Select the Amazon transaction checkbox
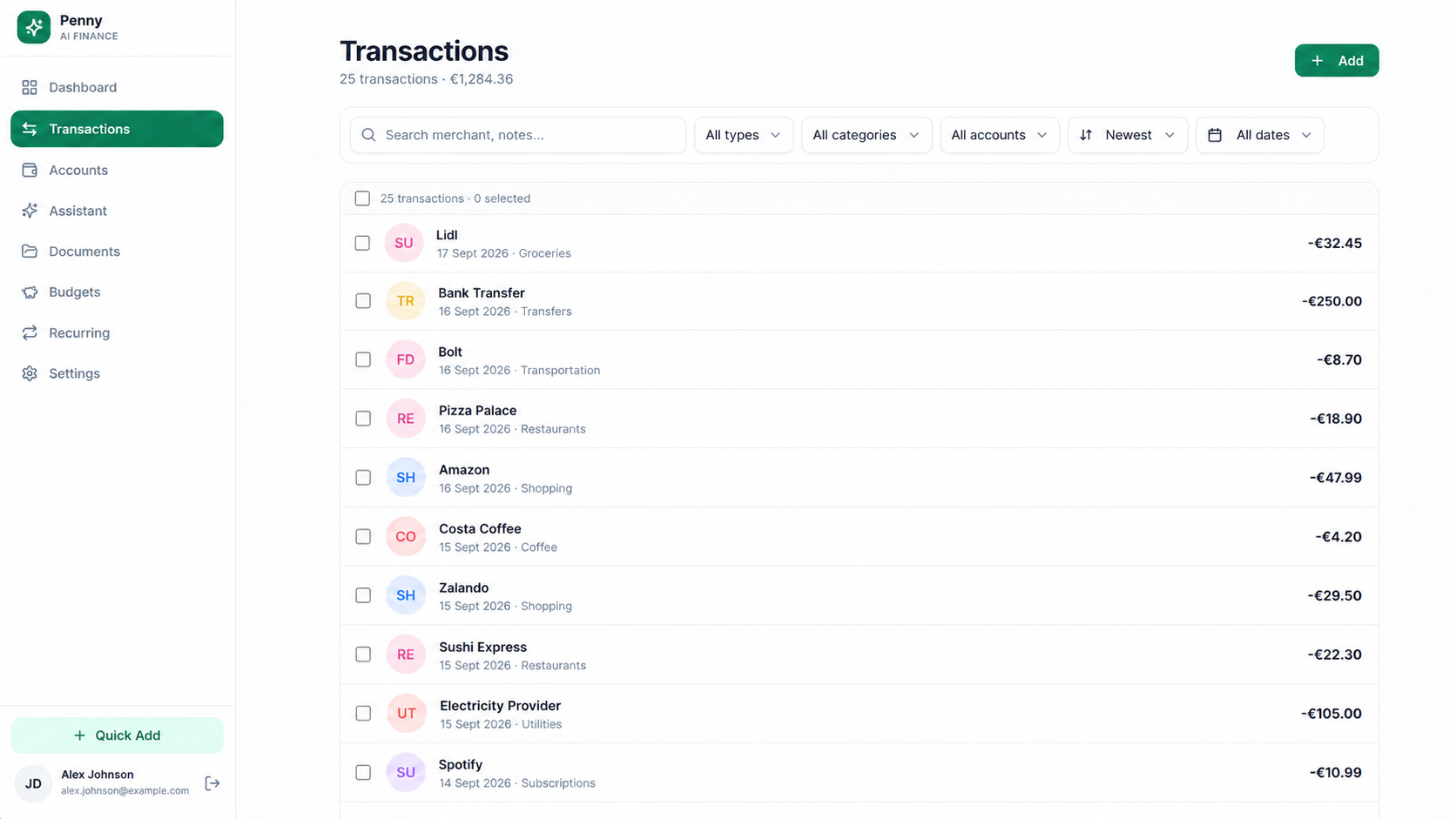The height and width of the screenshot is (819, 1456). click(x=363, y=478)
